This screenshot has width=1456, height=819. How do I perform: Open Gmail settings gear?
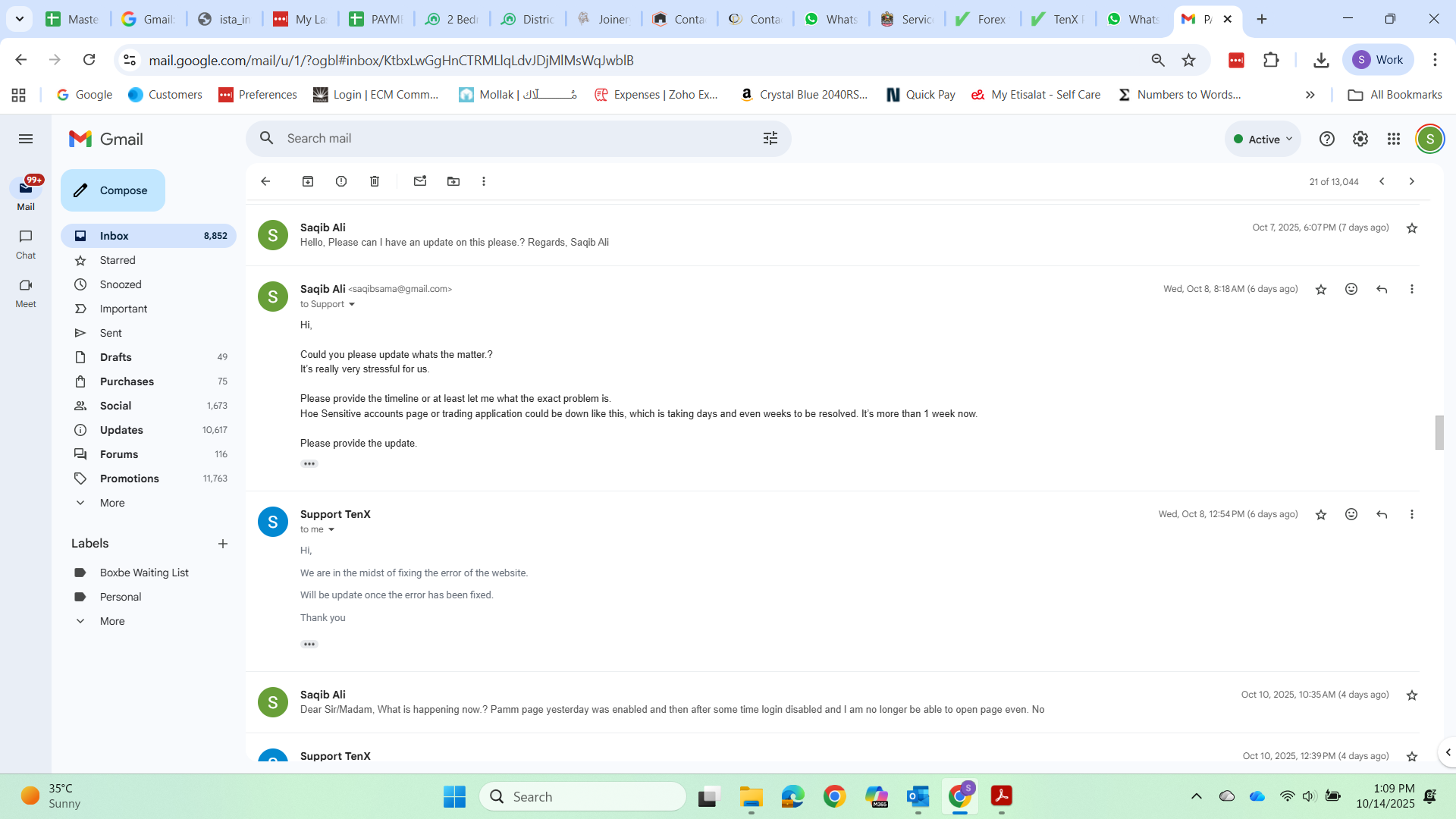(x=1360, y=139)
